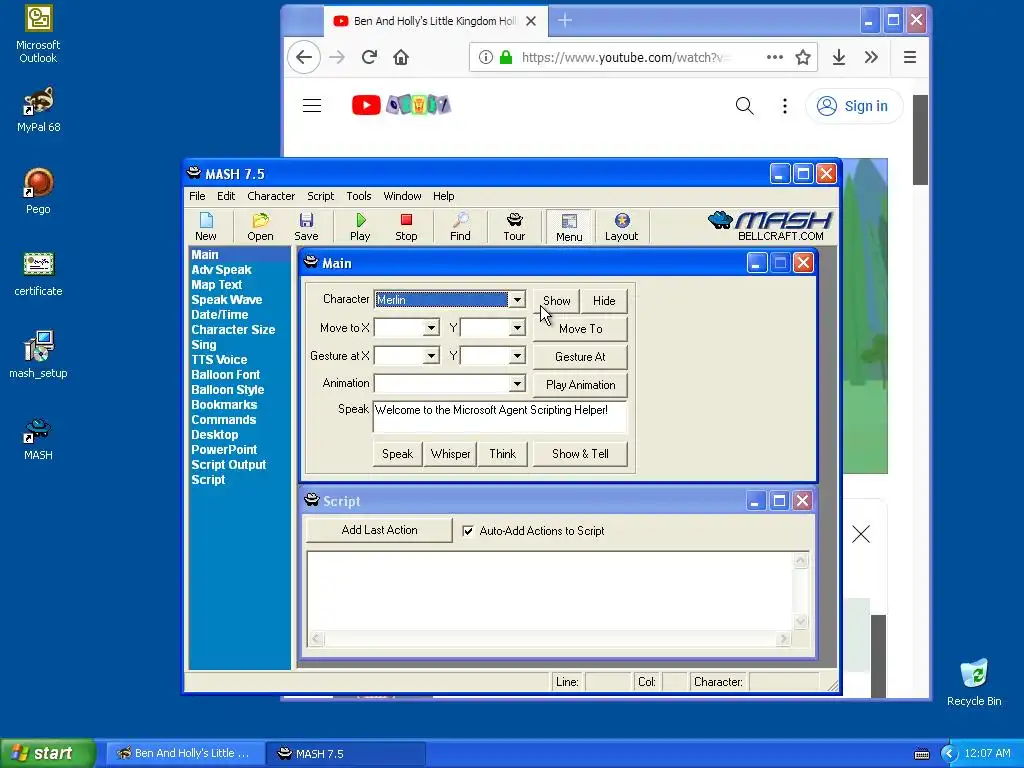Open the Help menu

pyautogui.click(x=443, y=196)
